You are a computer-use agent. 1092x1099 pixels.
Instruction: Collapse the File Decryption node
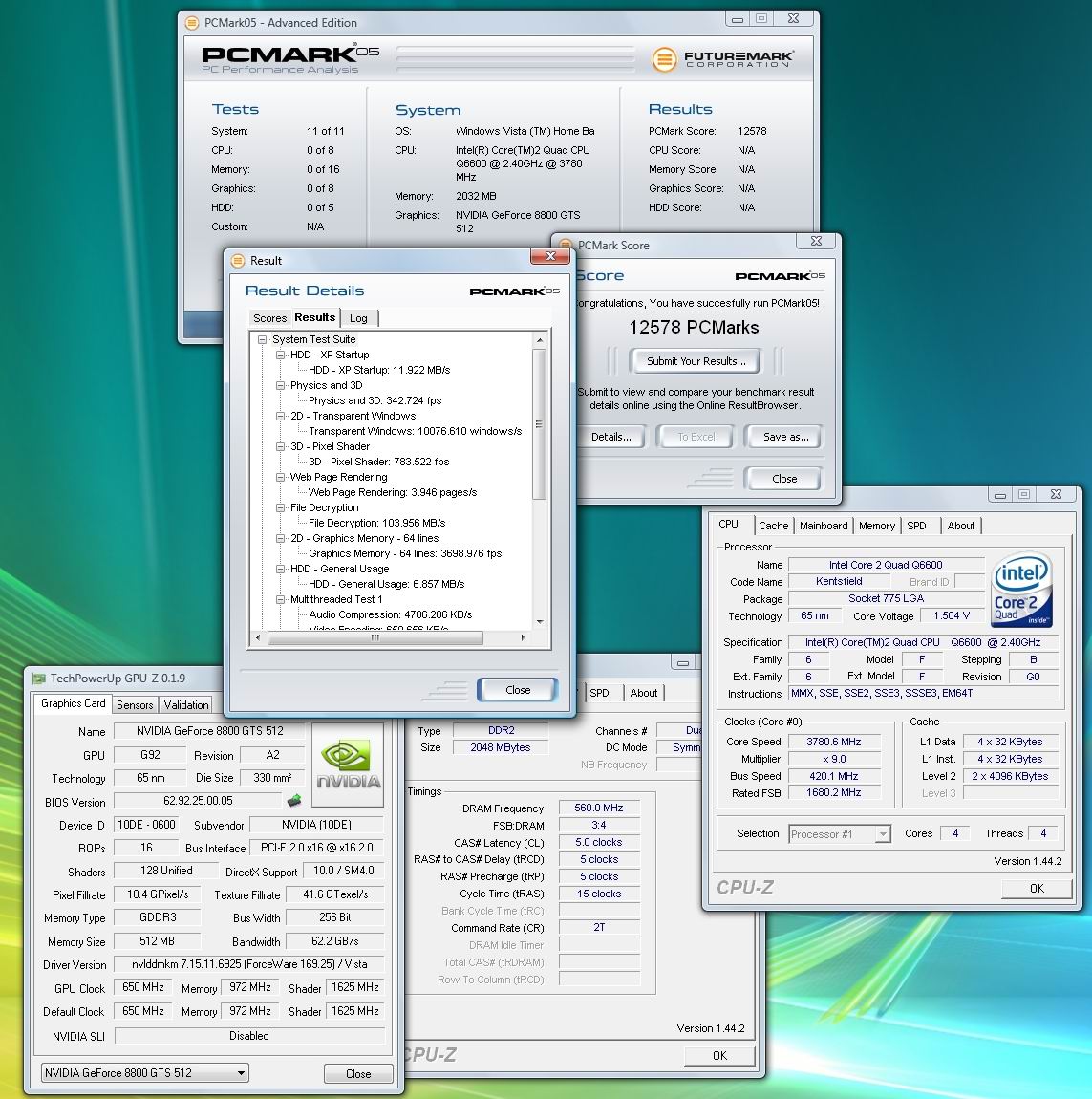[x=280, y=508]
